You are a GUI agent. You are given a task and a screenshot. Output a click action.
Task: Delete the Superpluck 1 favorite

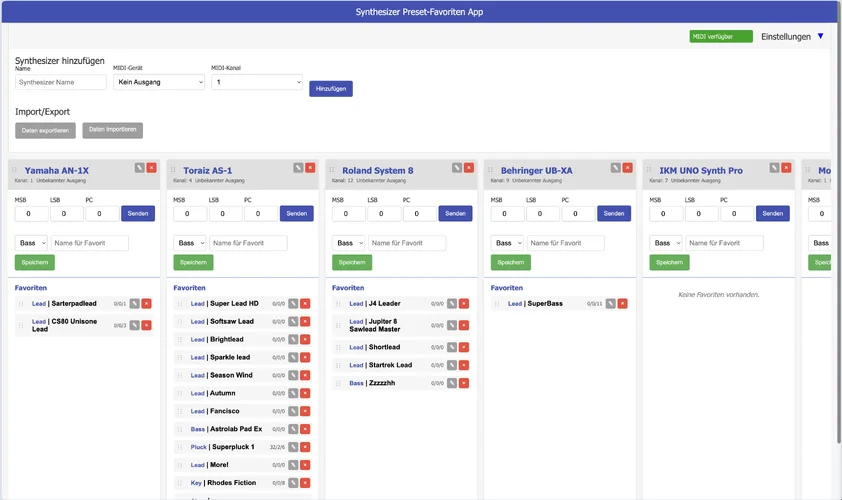pyautogui.click(x=305, y=447)
